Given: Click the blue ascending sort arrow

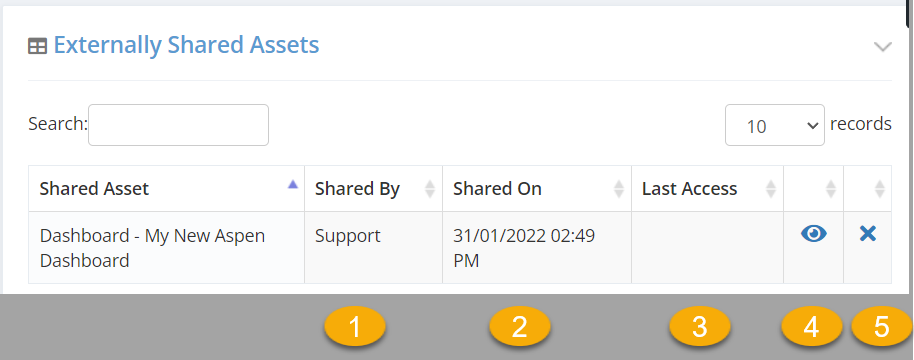Looking at the screenshot, I should pos(293,184).
